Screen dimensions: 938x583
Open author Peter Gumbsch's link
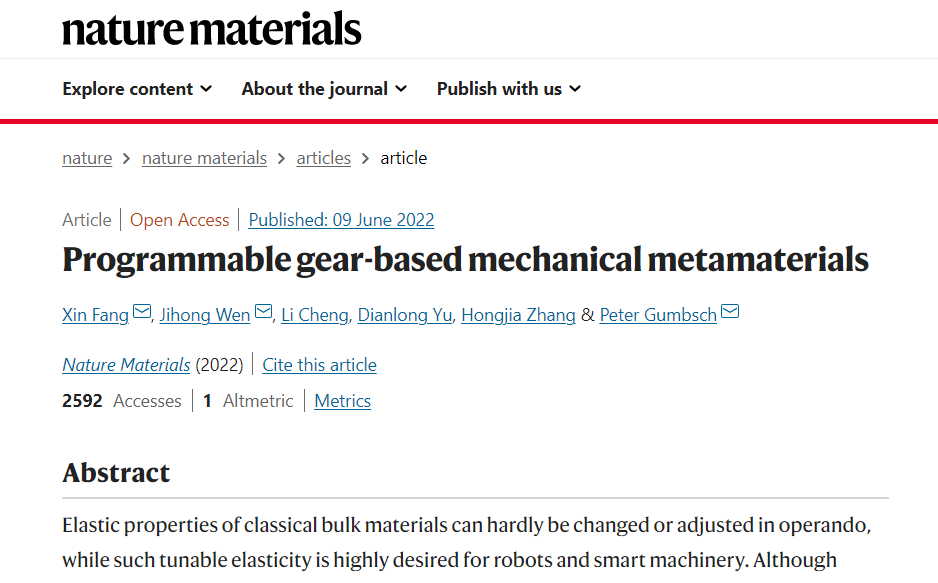tap(658, 315)
